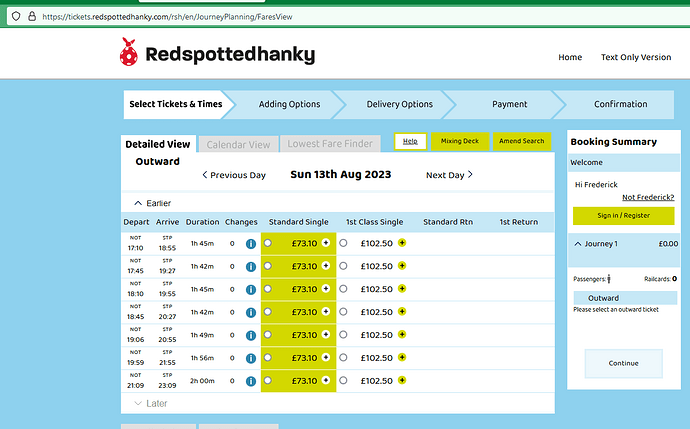This screenshot has width=690, height=429.
Task: Click Delivery Options step
Action: click(400, 104)
